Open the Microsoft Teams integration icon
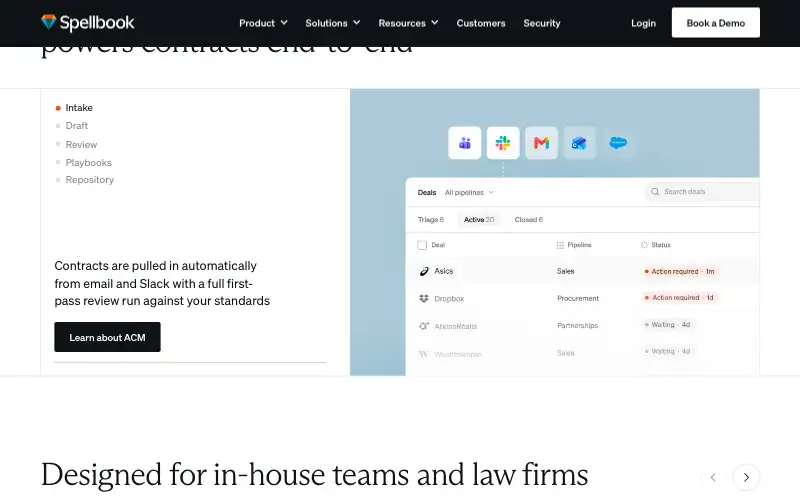This screenshot has height=500, width=800. [464, 143]
